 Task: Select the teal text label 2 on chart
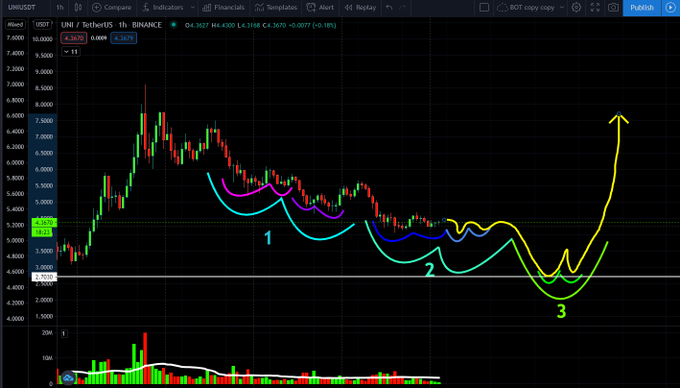429,270
